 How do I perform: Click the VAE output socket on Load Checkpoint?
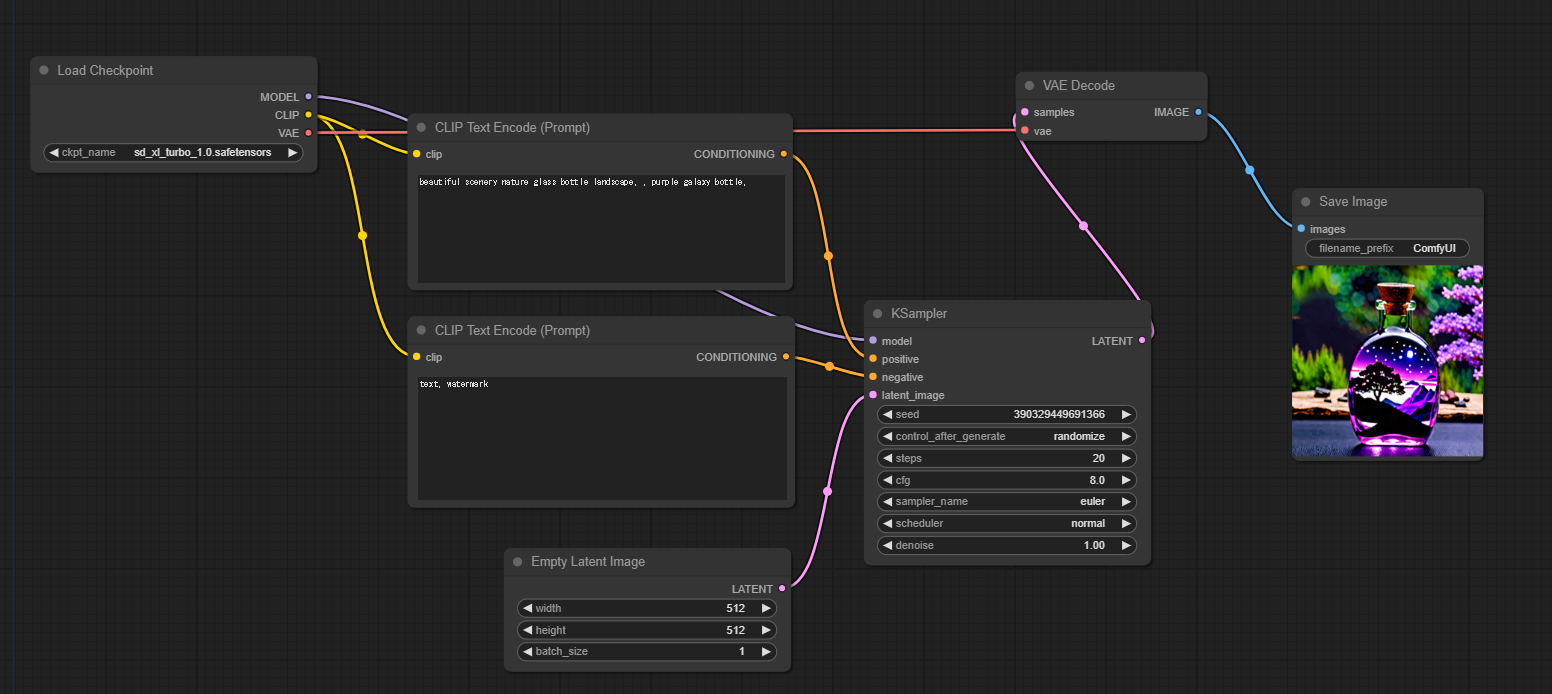tap(308, 133)
